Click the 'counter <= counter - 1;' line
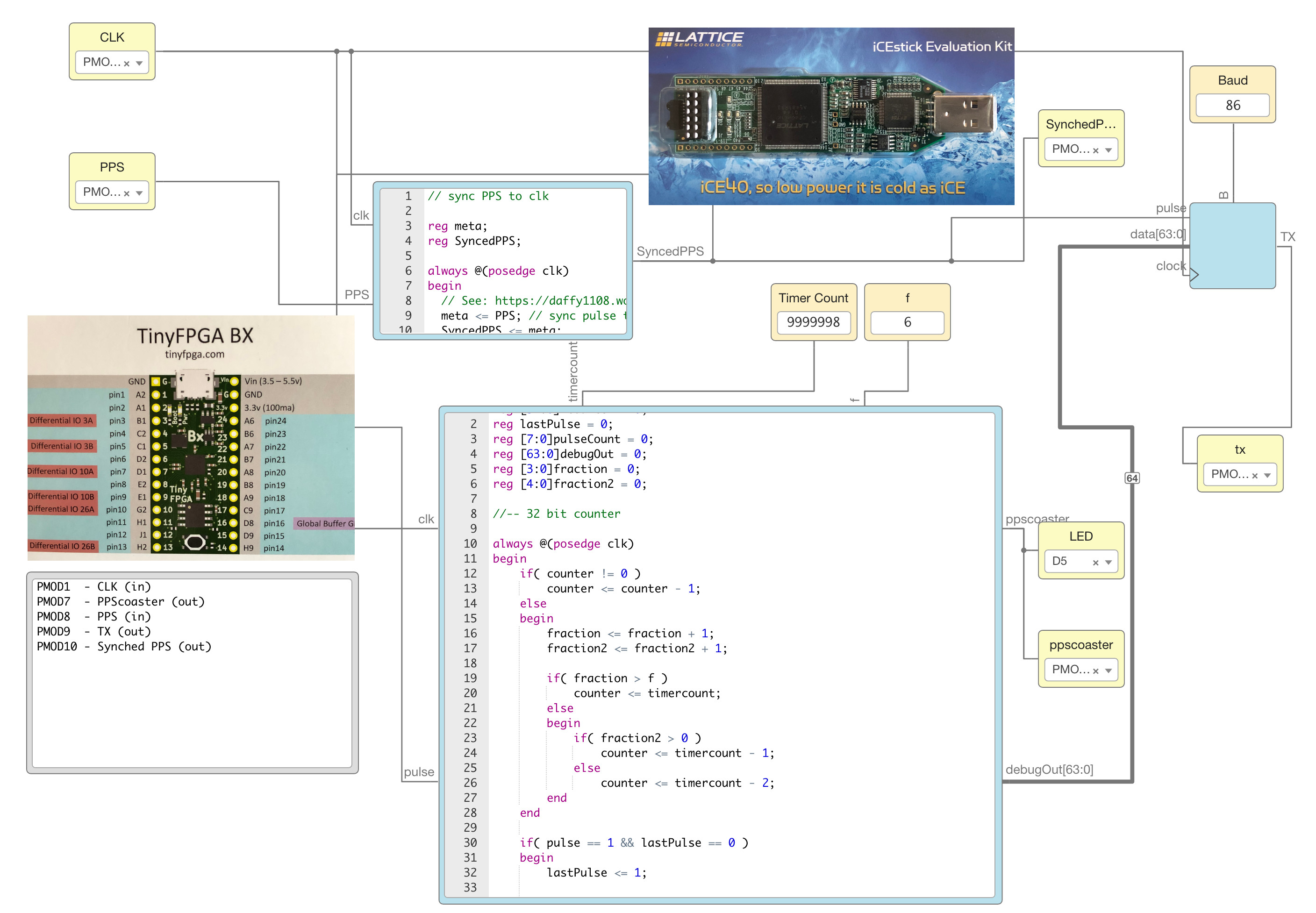The height and width of the screenshot is (913, 1316). click(x=623, y=589)
